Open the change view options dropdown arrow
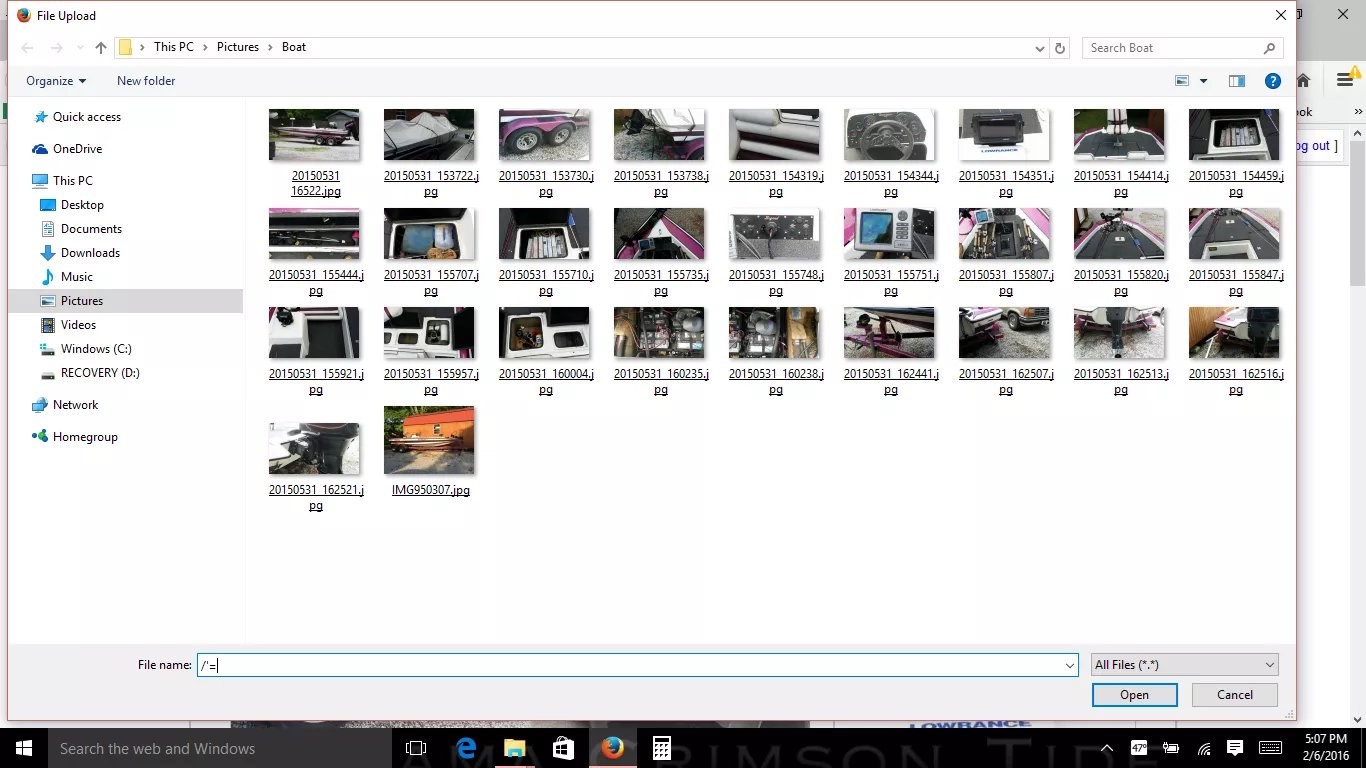The image size is (1366, 768). (x=1203, y=81)
